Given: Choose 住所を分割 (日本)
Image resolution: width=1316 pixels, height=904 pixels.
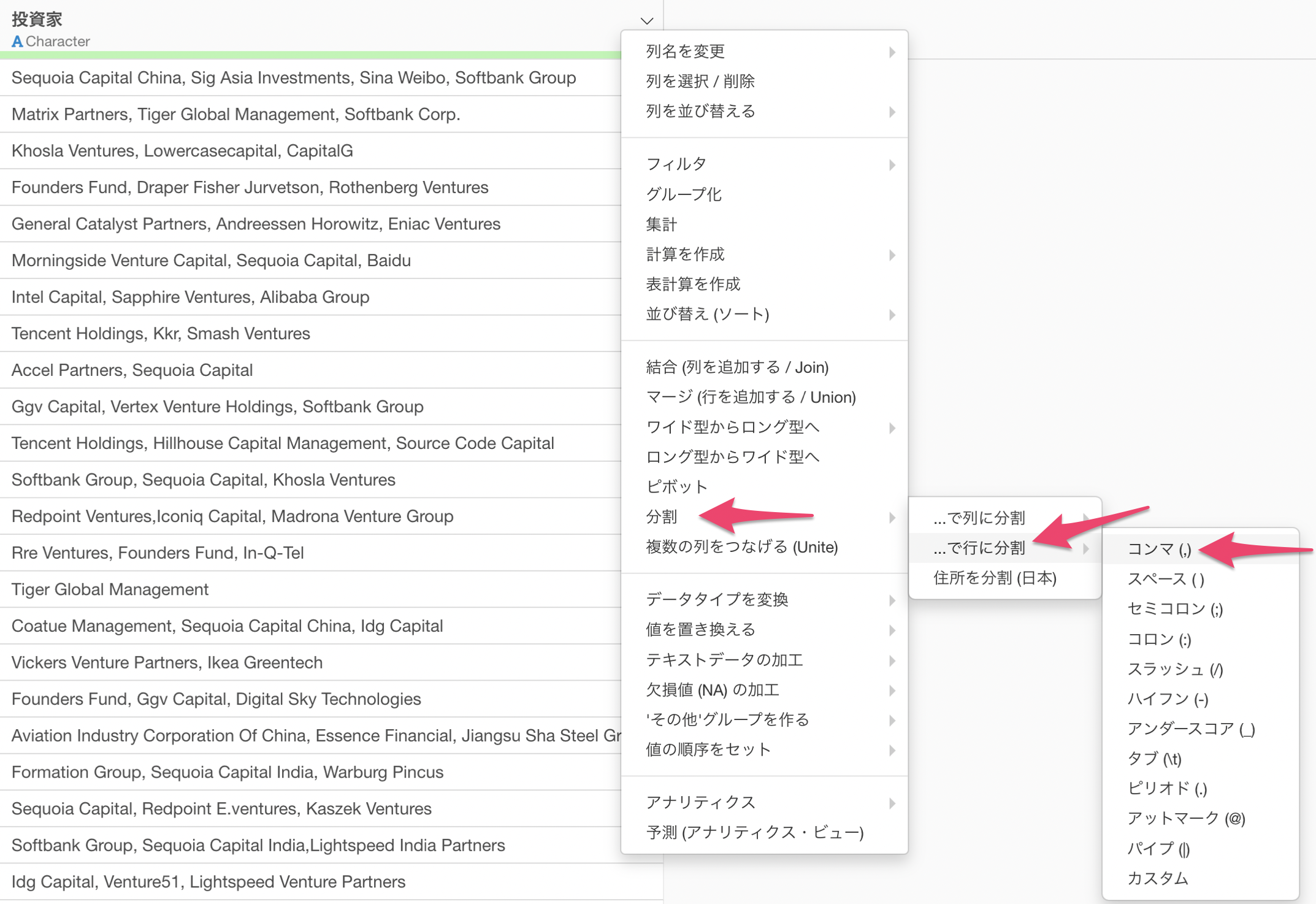Looking at the screenshot, I should point(1004,578).
